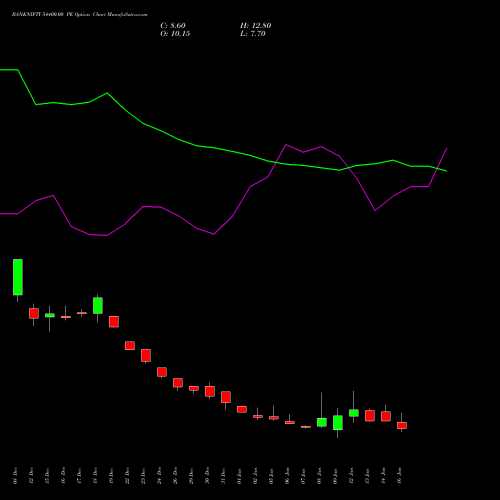500x500 pixels.
Task: Click the green candle on 18 Dec
Action: (x=98, y=305)
